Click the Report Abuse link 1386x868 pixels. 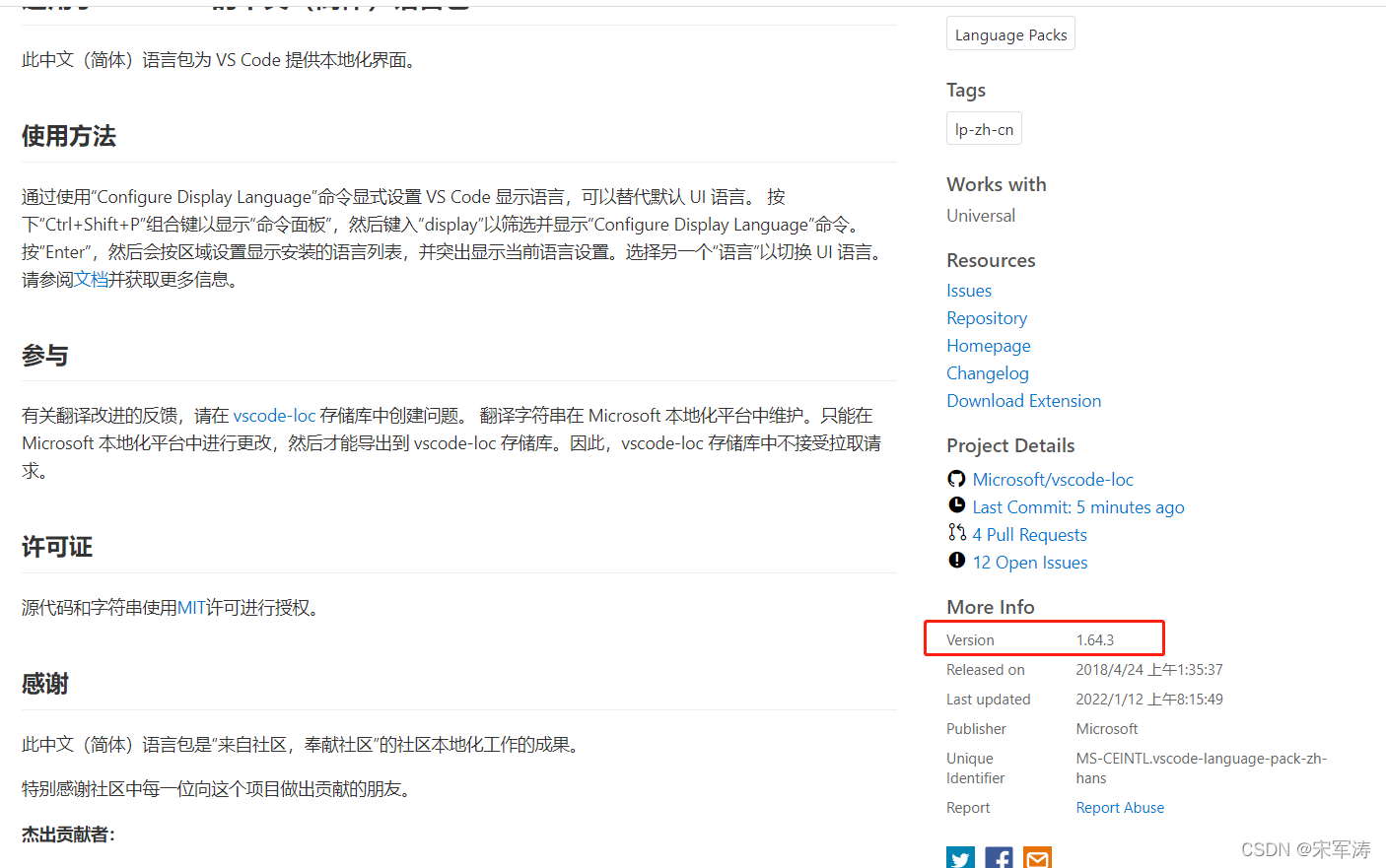1120,808
